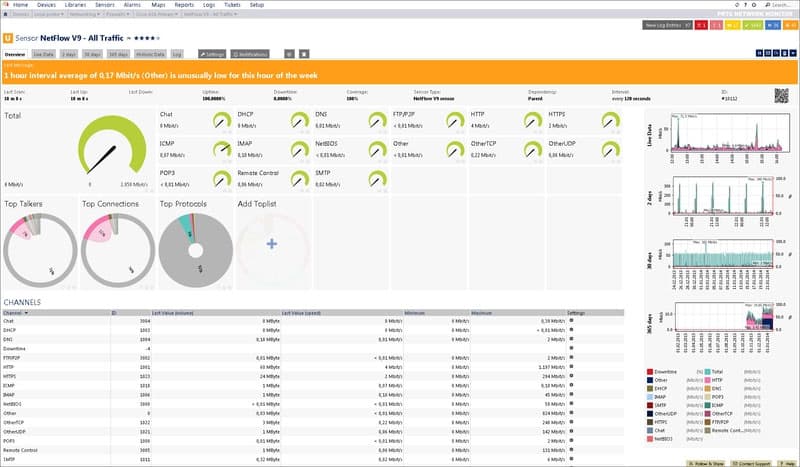Viewport: 800px width, 467px height.
Task: Open the Maps menu
Action: point(158,5)
